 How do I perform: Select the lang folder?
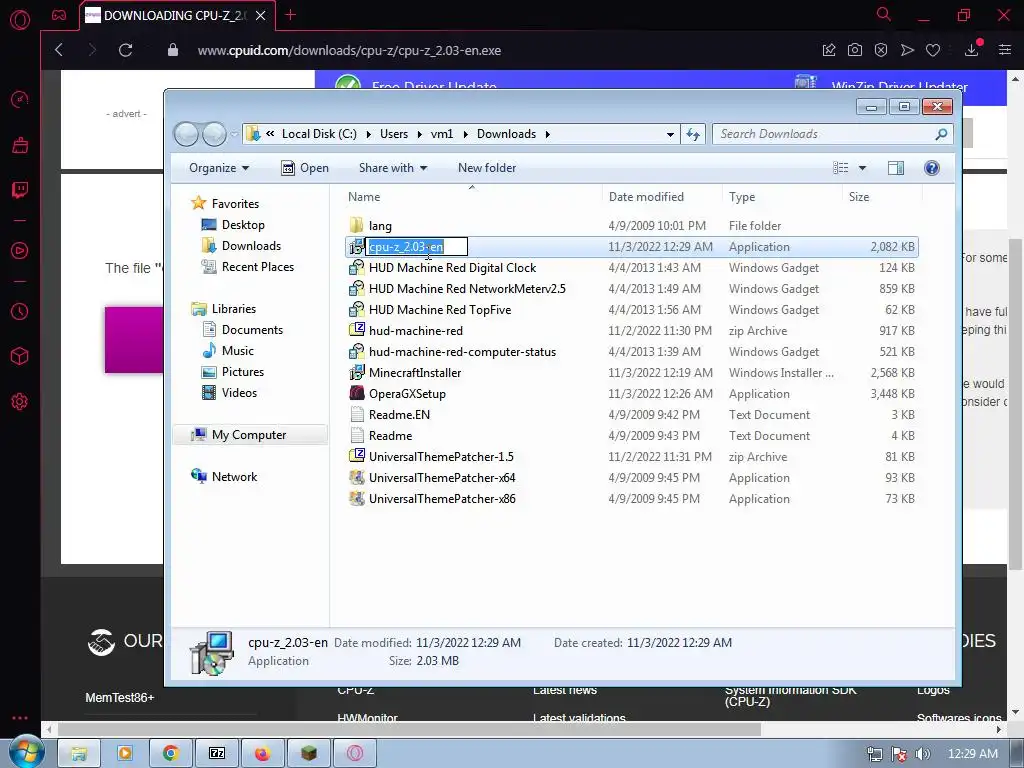click(x=632, y=226)
